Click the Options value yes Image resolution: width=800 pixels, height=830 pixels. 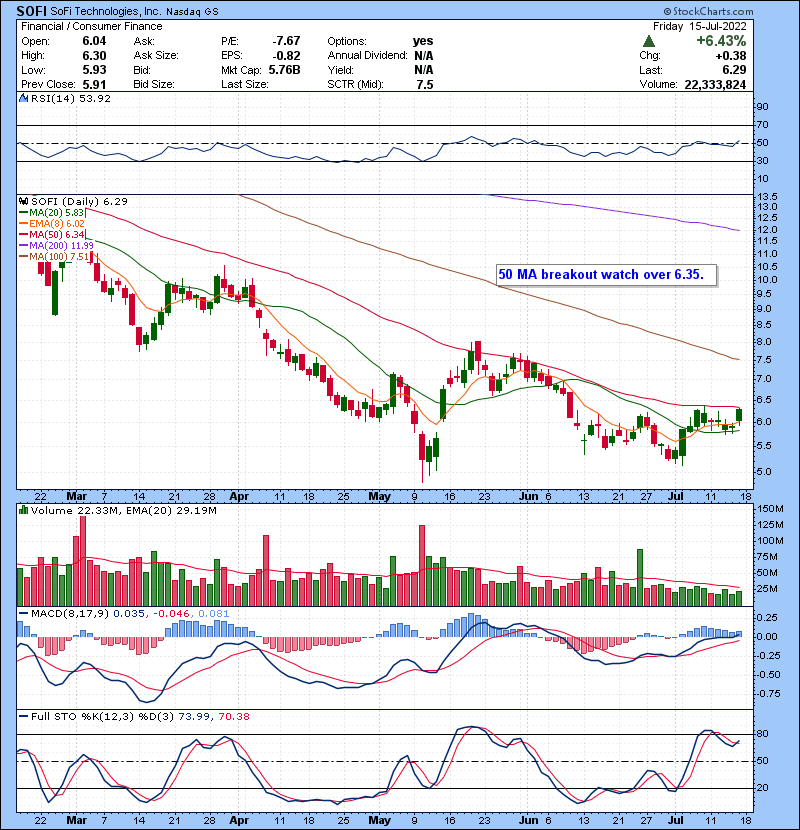[423, 41]
